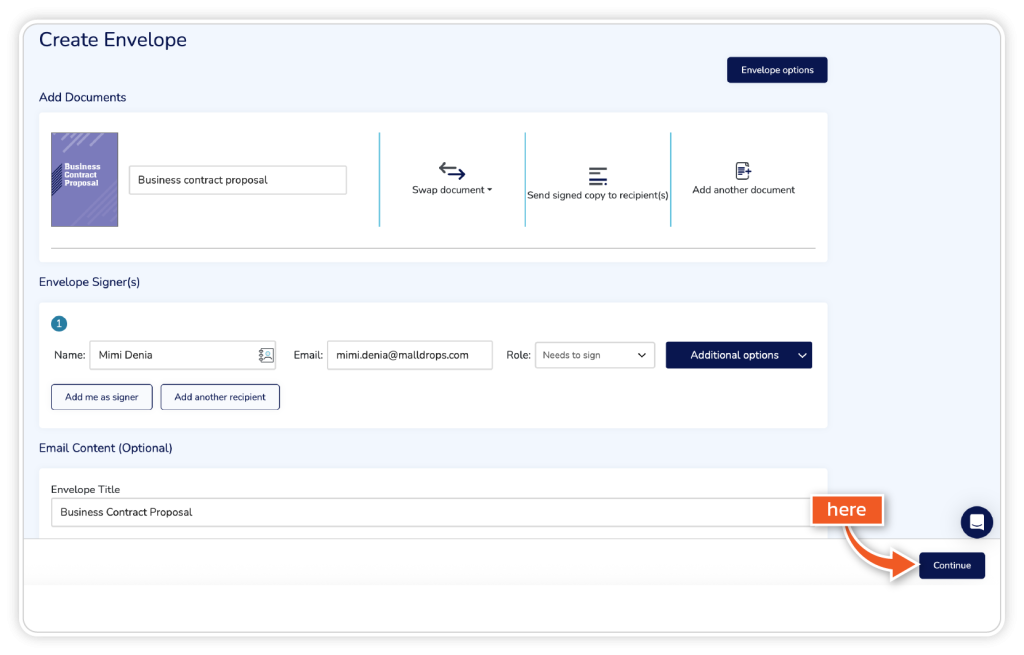Image resolution: width=1024 pixels, height=655 pixels.
Task: Open contacts picker icon in Name field
Action: point(266,355)
